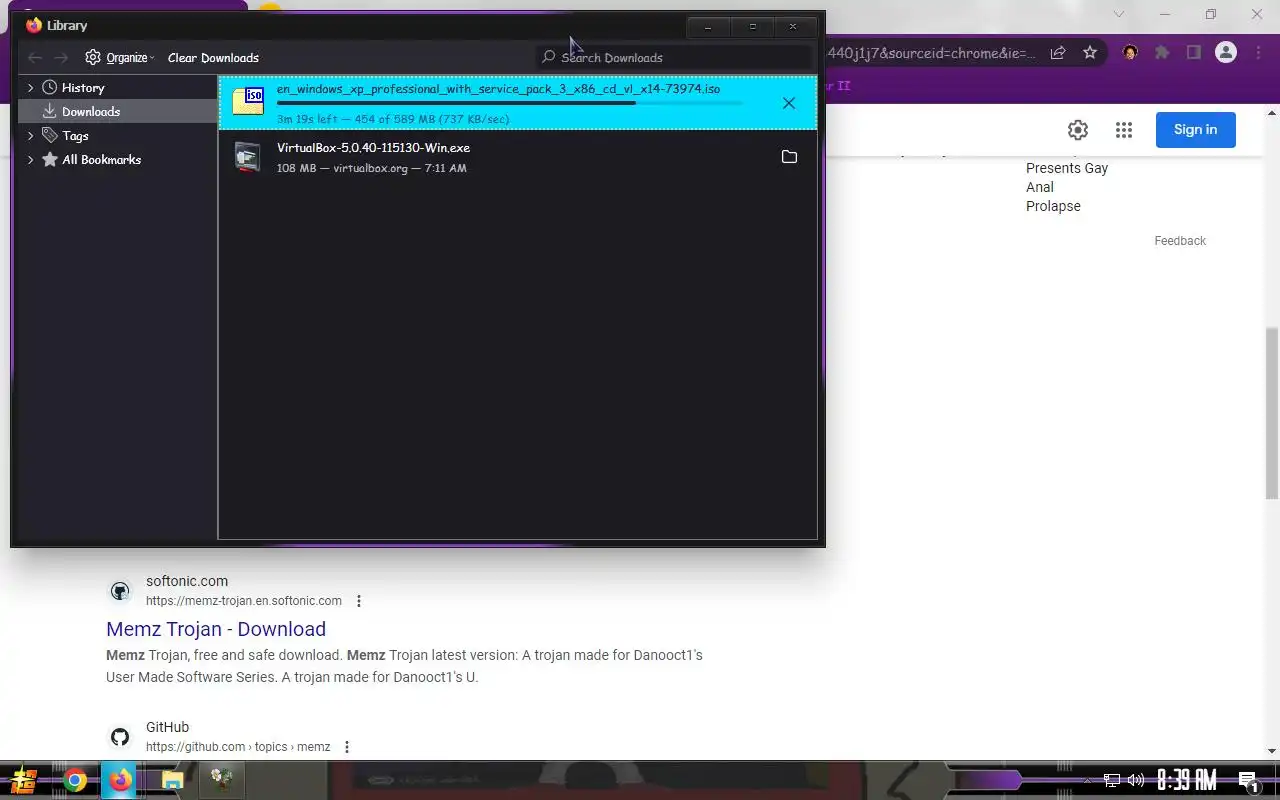Screen dimensions: 1280x800
Task: Select History in the Library sidebar
Action: pyautogui.click(x=83, y=88)
